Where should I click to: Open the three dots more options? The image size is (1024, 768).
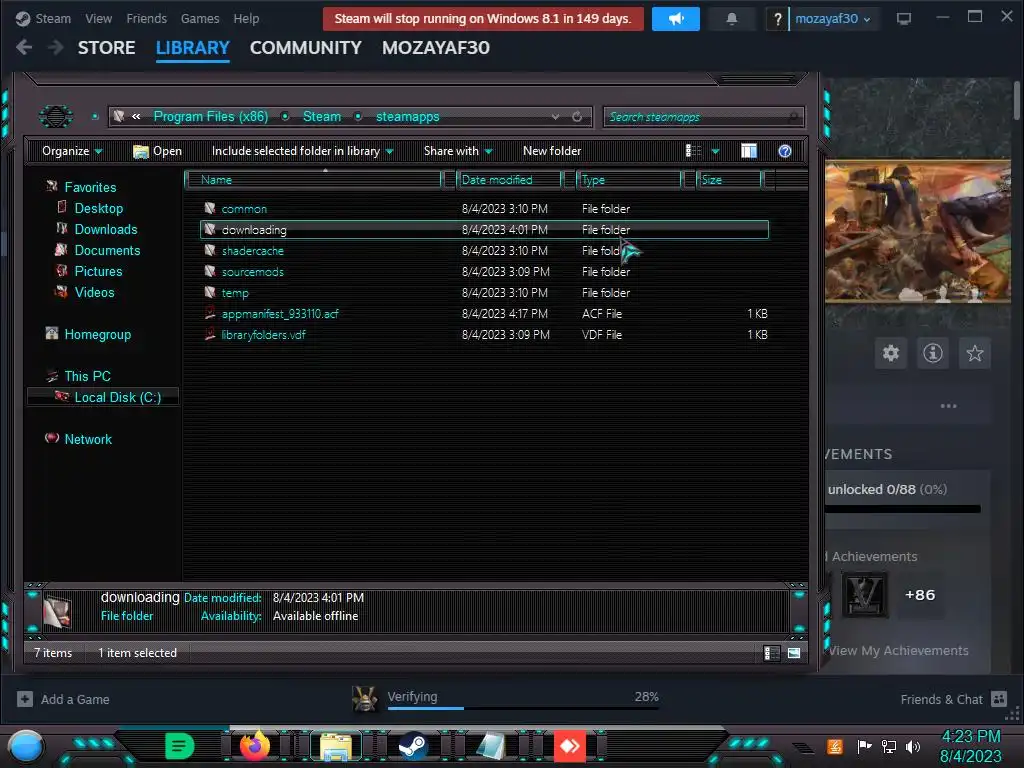click(948, 406)
